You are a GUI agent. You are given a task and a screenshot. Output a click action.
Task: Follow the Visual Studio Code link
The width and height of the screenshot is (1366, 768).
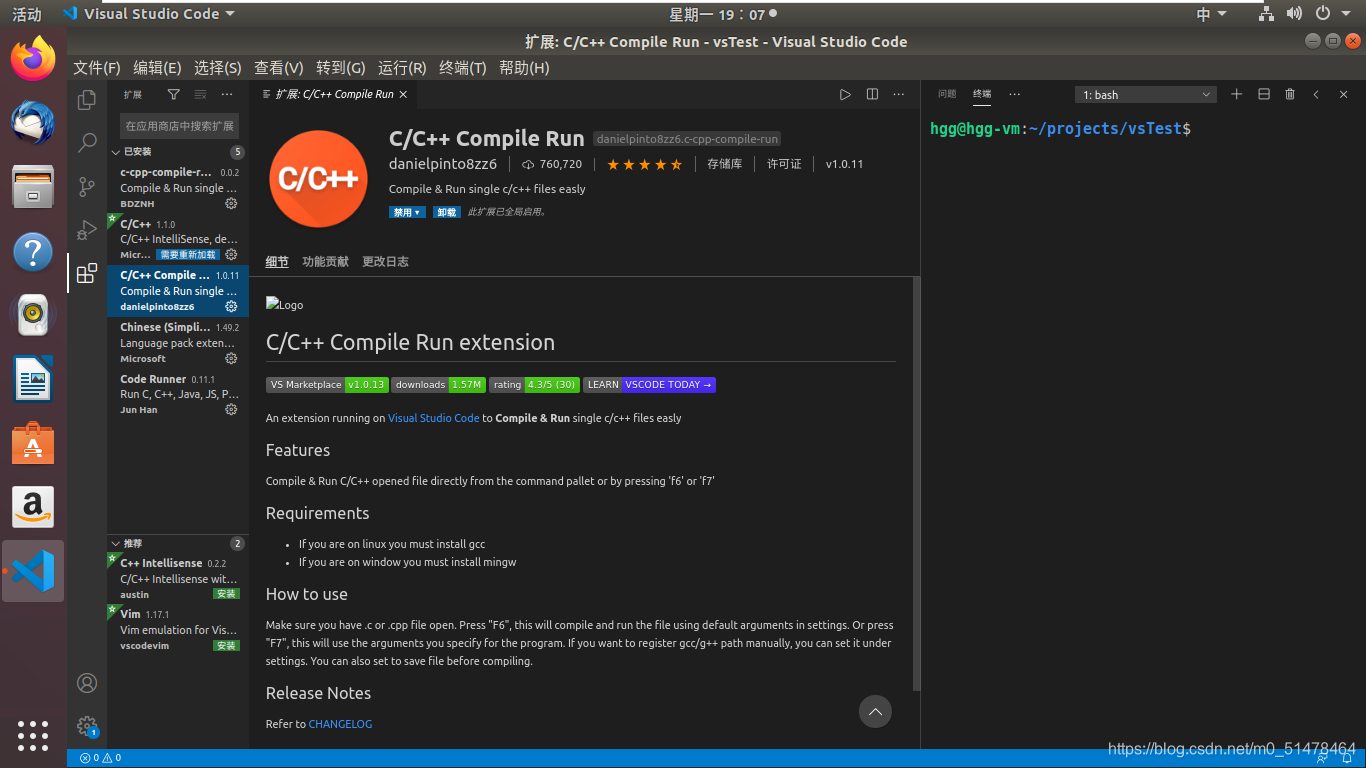(434, 418)
